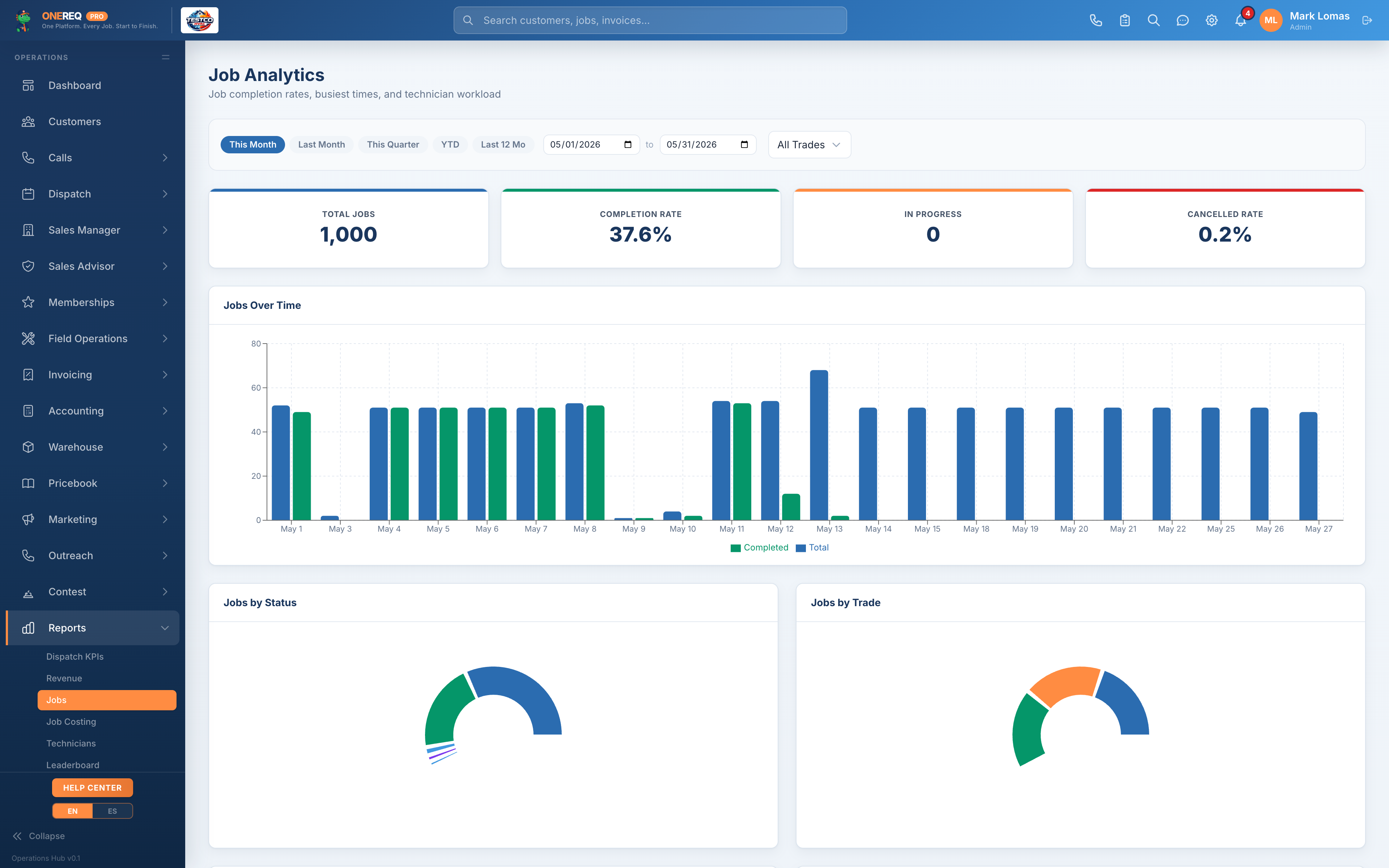The height and width of the screenshot is (868, 1389).
Task: Click the end date 05/31/2026 field
Action: [708, 145]
